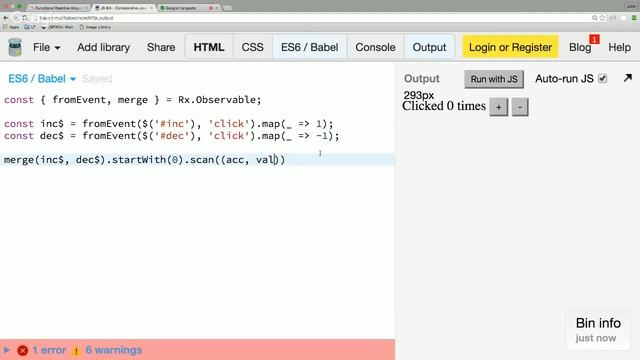The height and width of the screenshot is (360, 640).
Task: Switch to the JS Bin browser tab
Action: 124,8
